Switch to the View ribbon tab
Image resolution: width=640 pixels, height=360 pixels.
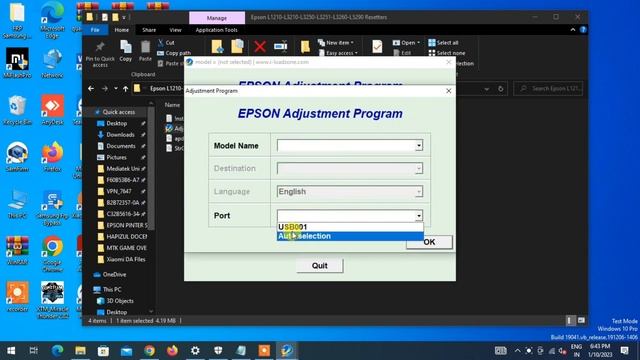click(175, 30)
